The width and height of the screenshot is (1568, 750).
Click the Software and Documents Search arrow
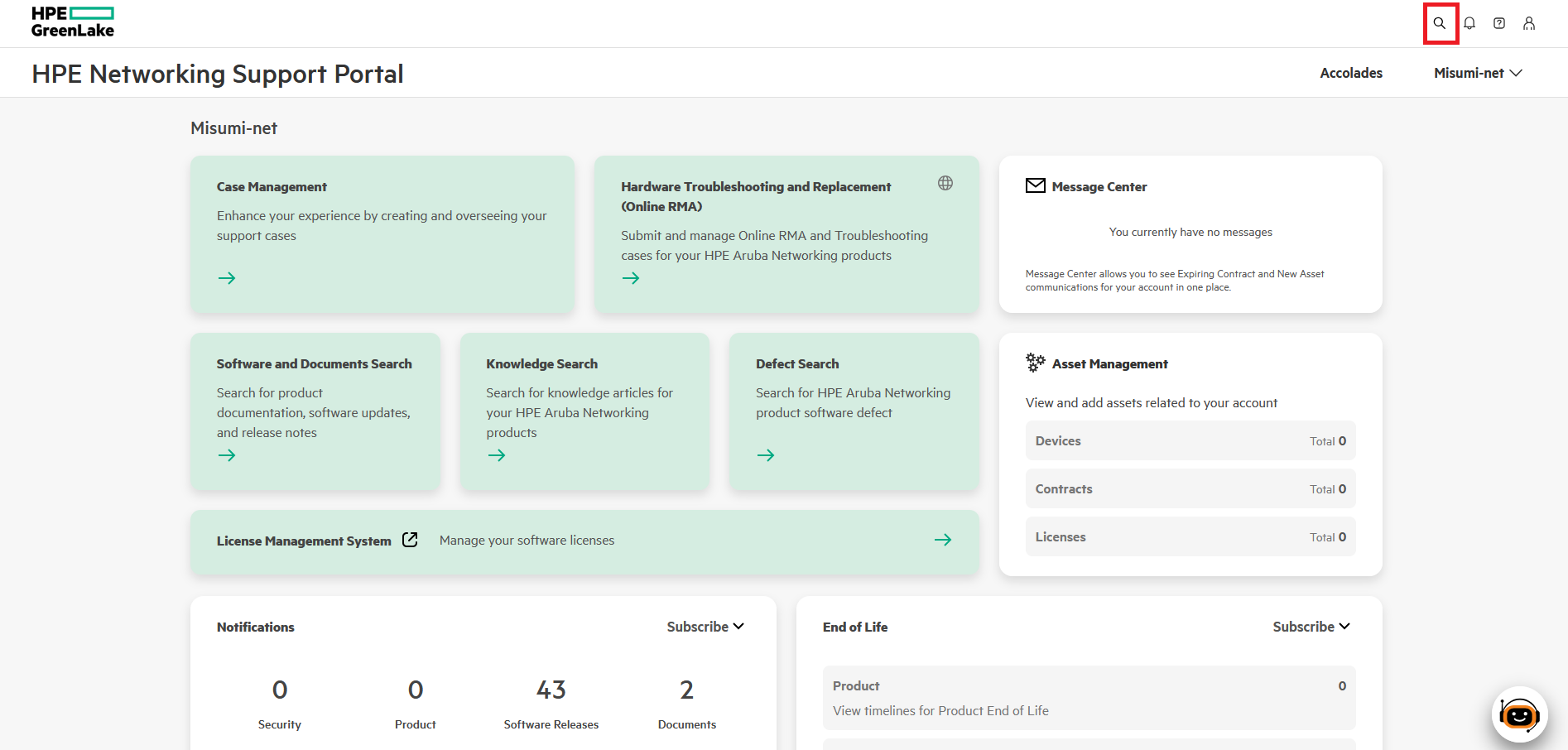pos(227,455)
